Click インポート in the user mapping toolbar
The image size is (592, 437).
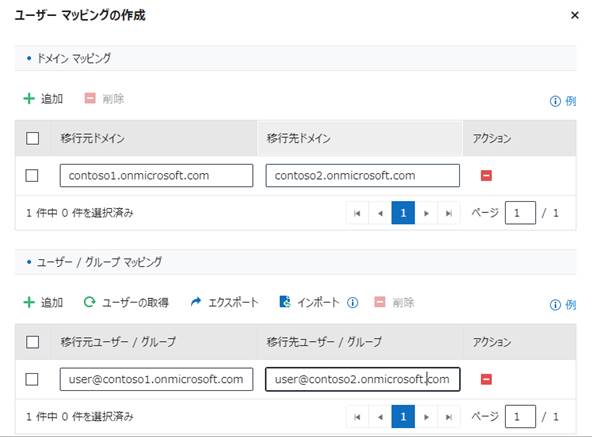(309, 303)
